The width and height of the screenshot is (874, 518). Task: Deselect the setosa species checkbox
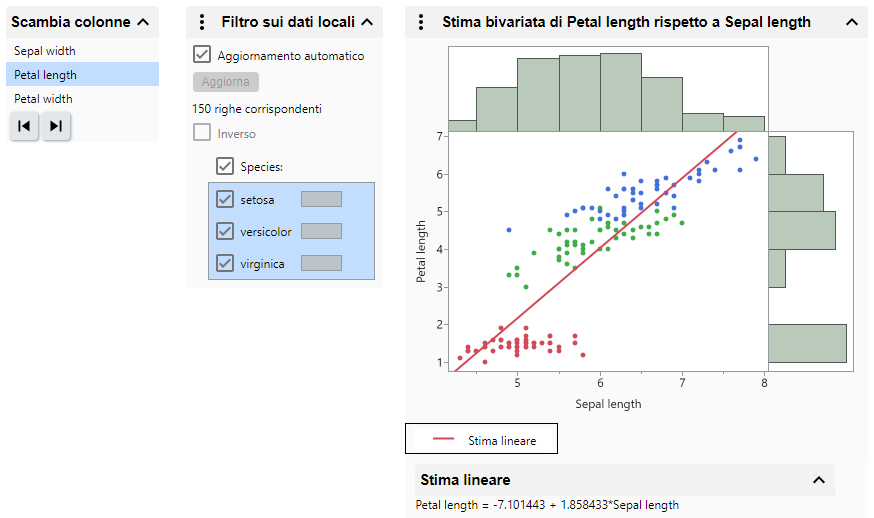click(x=225, y=199)
